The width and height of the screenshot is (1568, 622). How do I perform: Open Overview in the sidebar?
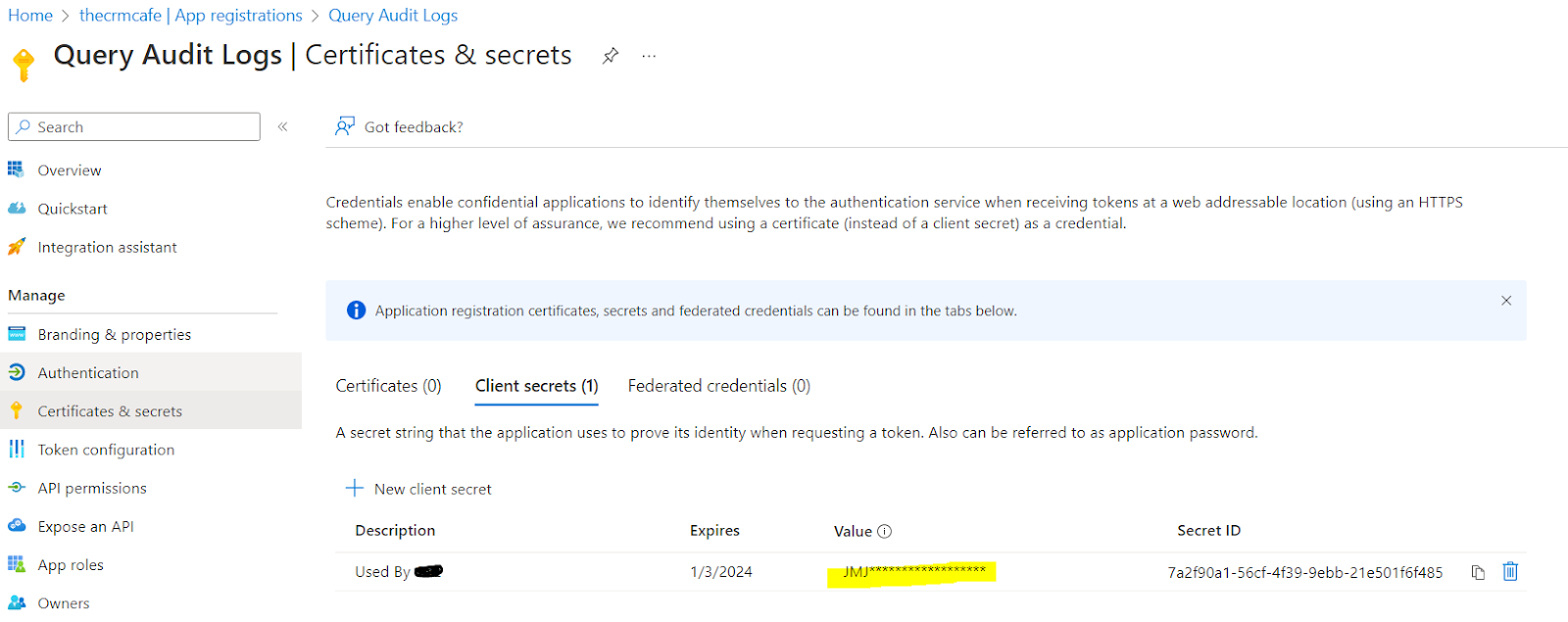70,170
